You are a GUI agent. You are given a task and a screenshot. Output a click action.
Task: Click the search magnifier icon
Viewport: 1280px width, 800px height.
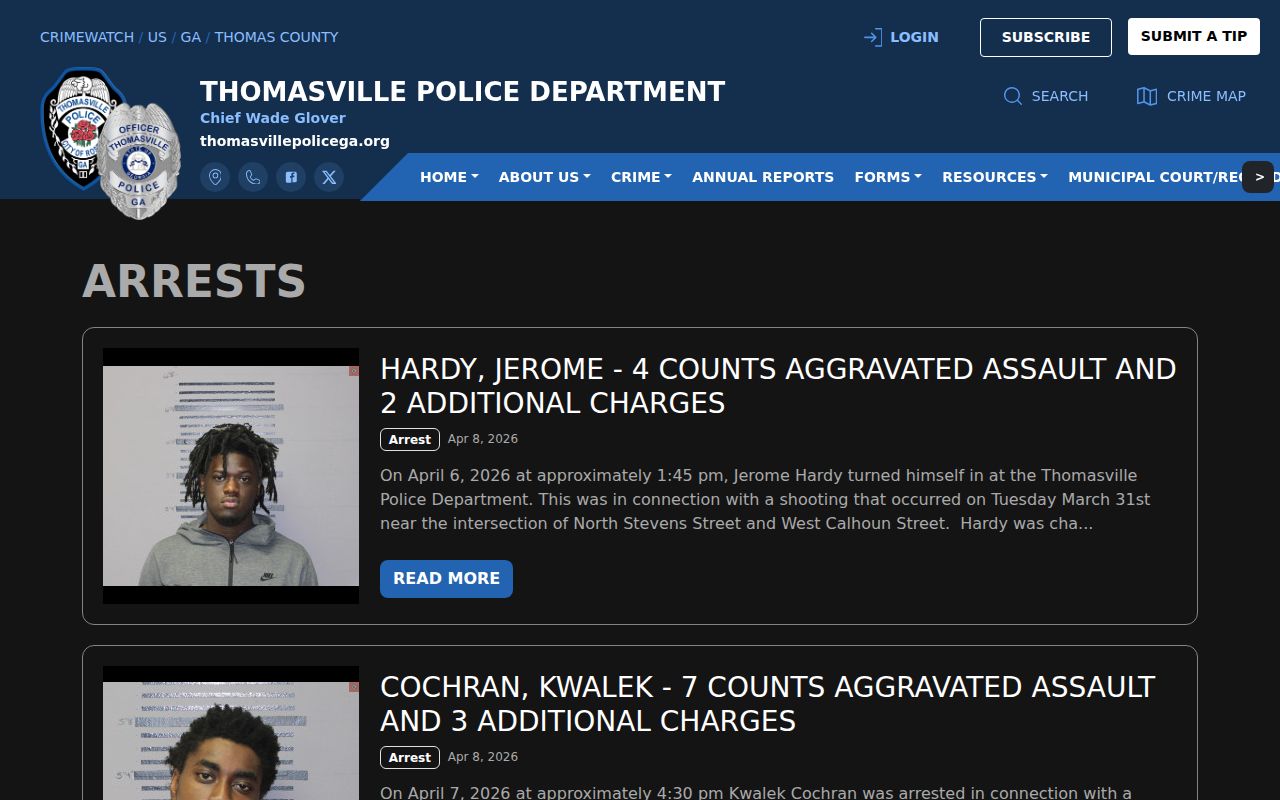pos(1013,96)
